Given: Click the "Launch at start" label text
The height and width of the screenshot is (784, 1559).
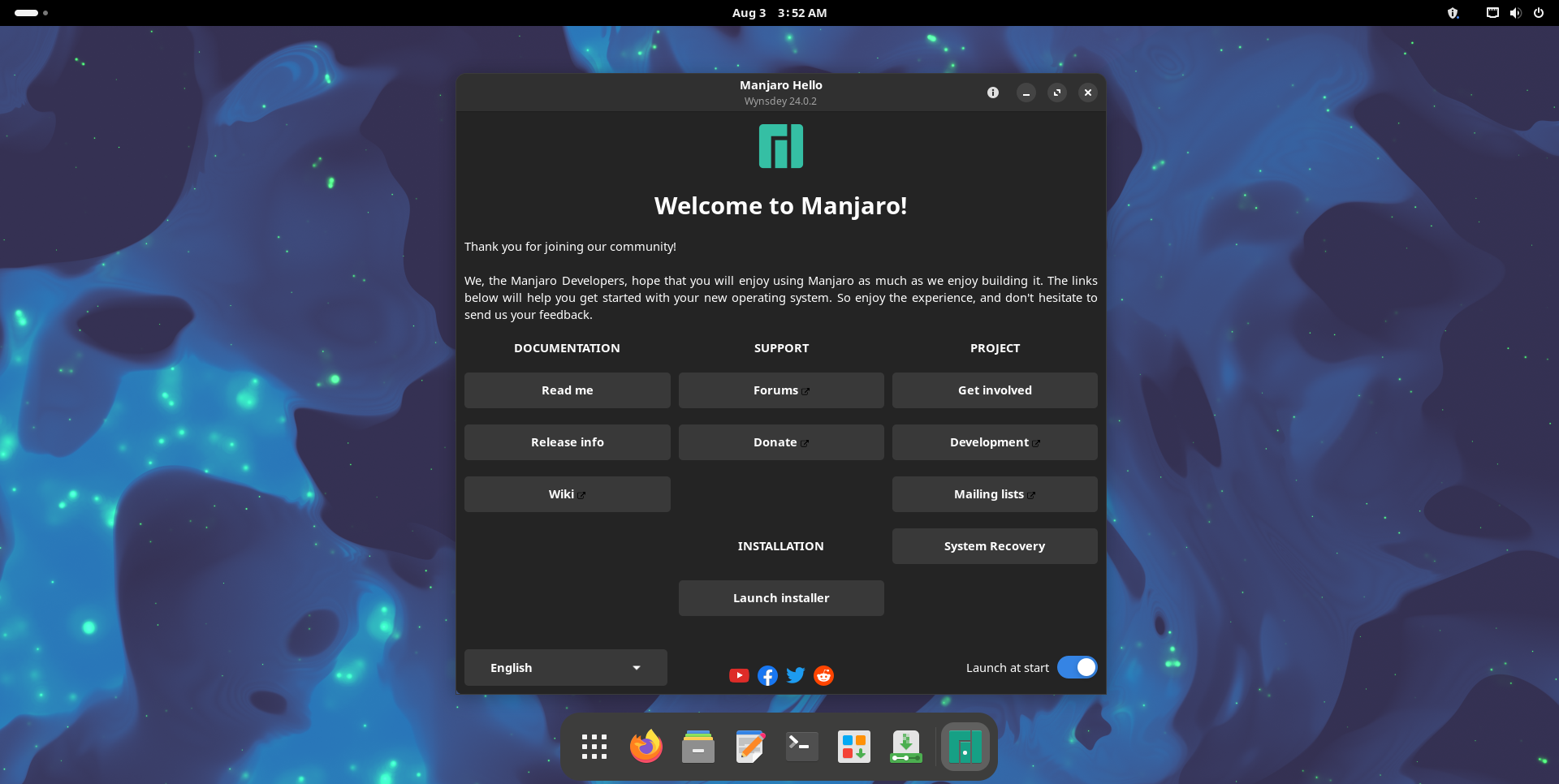Looking at the screenshot, I should pos(1008,668).
